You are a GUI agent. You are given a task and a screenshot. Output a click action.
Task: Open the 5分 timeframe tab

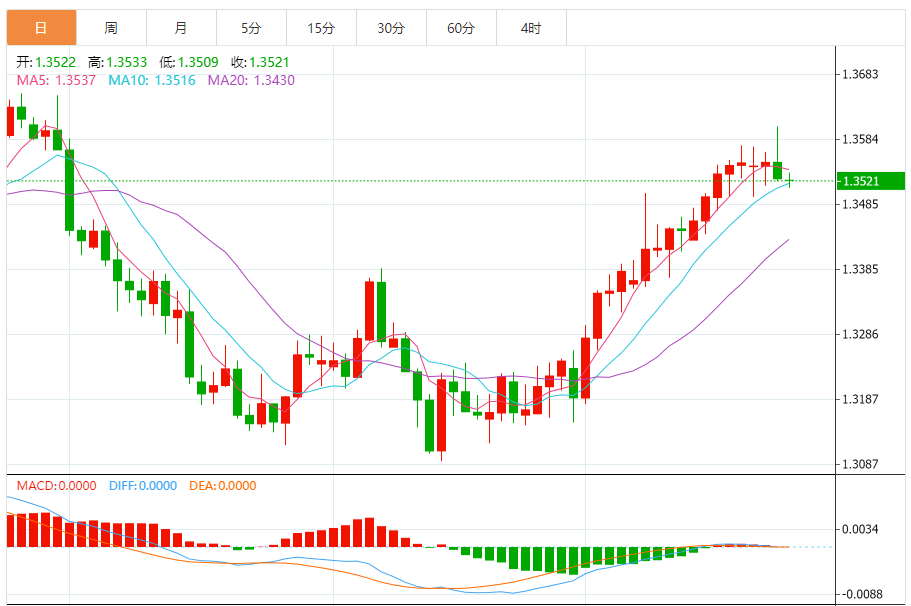tap(252, 27)
